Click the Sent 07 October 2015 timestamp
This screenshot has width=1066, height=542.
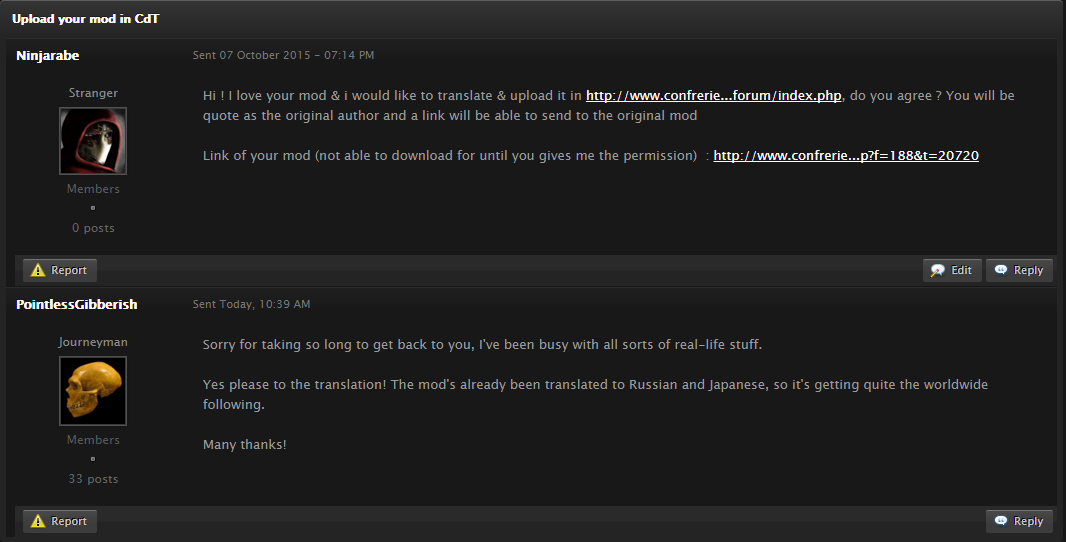[283, 55]
